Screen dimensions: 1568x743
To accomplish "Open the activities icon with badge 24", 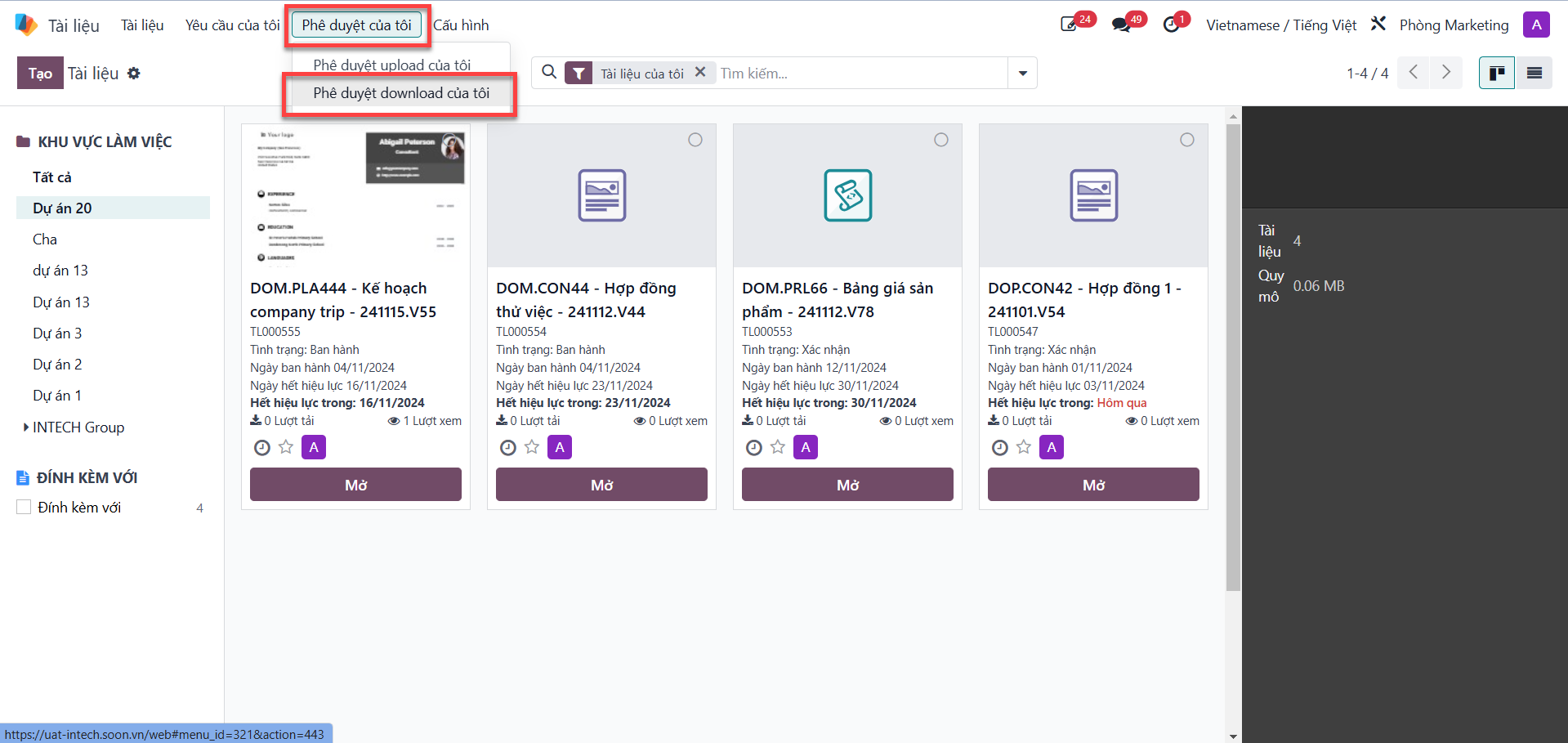I will pos(1069,25).
